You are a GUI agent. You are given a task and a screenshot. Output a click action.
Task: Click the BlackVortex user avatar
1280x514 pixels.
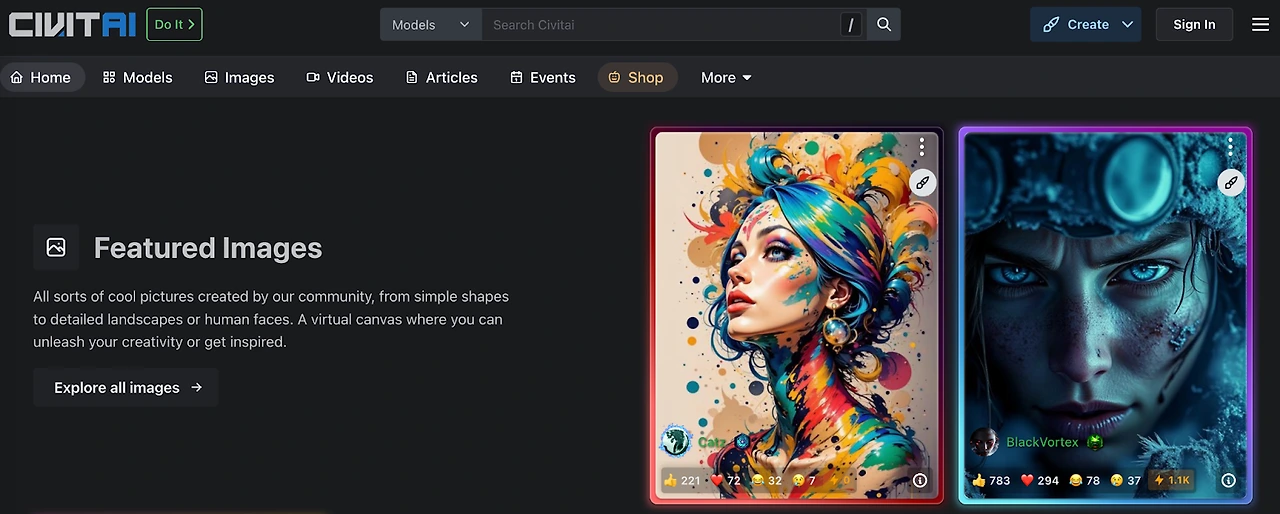pyautogui.click(x=984, y=441)
